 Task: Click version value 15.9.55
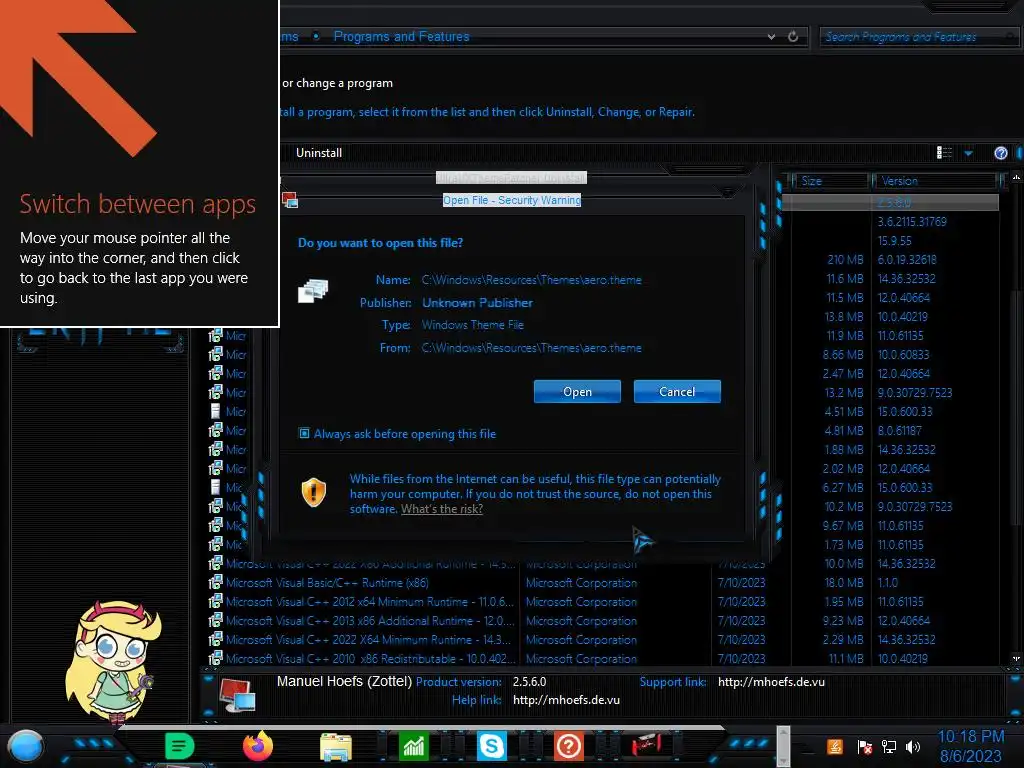[x=894, y=240]
